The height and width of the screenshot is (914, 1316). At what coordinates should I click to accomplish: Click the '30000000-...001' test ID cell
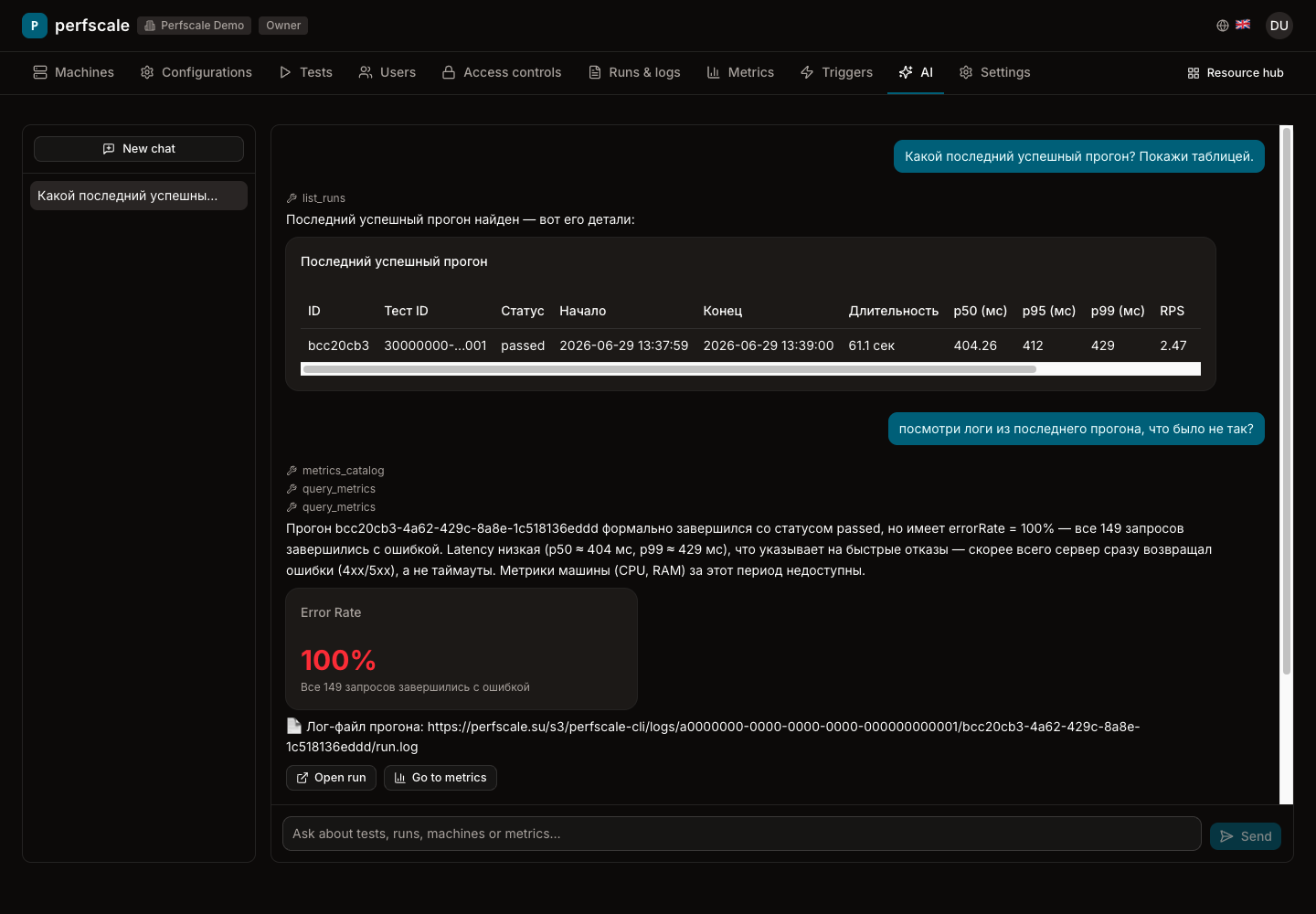click(x=435, y=345)
